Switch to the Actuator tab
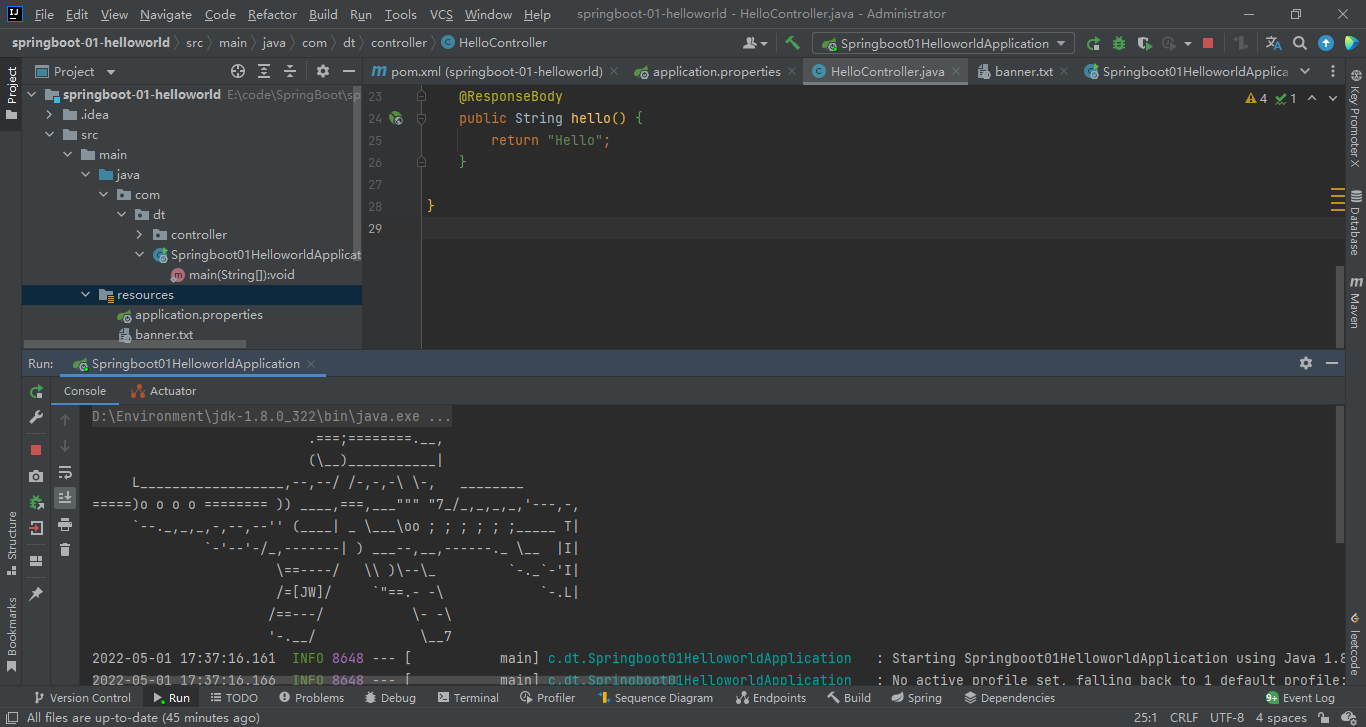The width and height of the screenshot is (1366, 727). [x=163, y=391]
